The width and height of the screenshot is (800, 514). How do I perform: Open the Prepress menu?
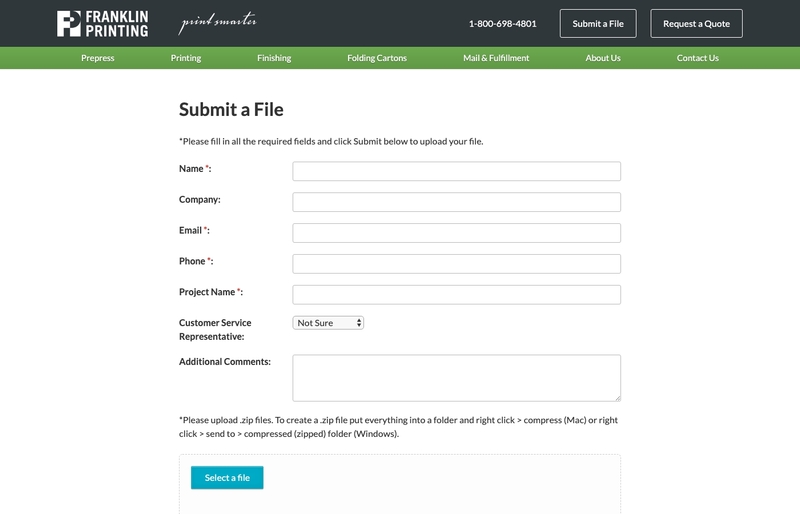click(97, 58)
